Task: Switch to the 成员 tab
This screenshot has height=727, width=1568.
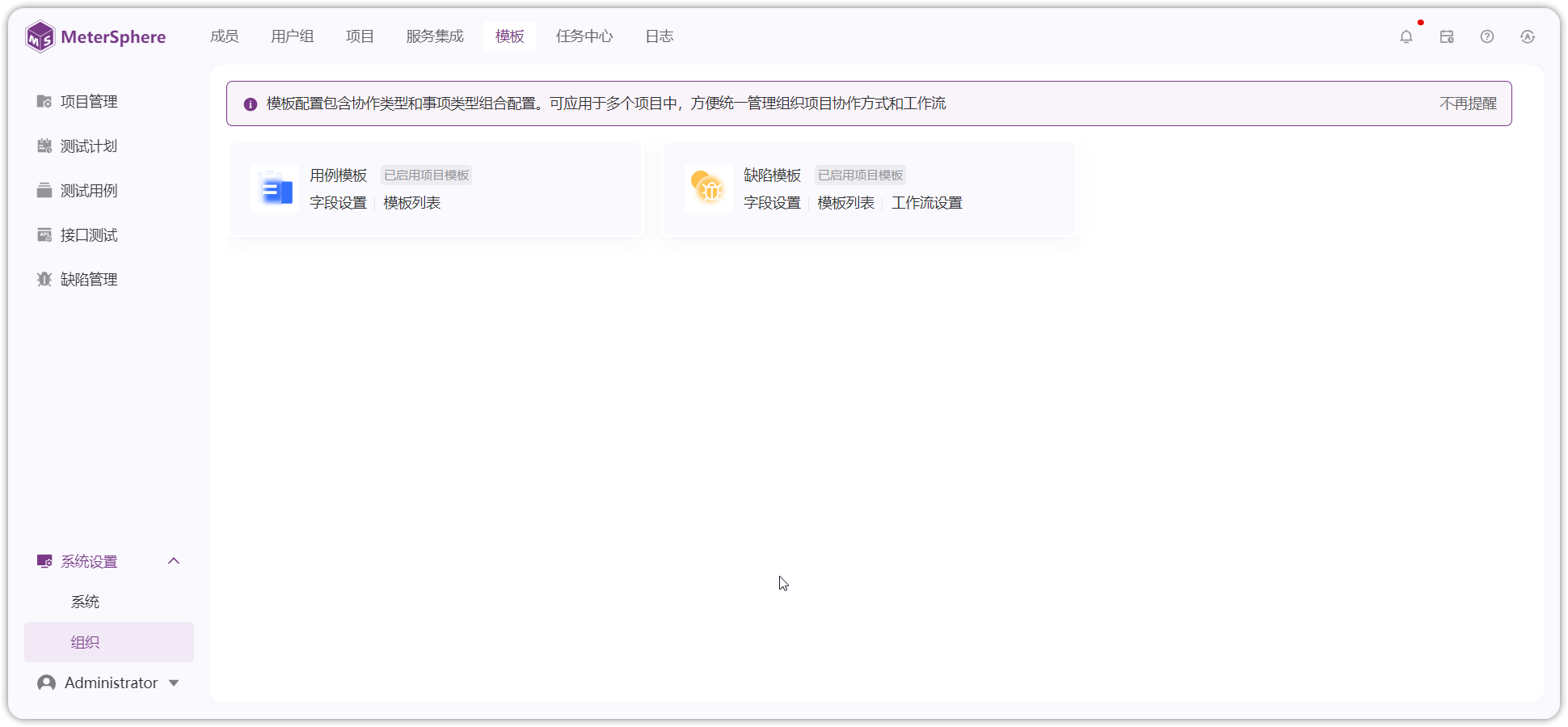Action: coord(225,36)
